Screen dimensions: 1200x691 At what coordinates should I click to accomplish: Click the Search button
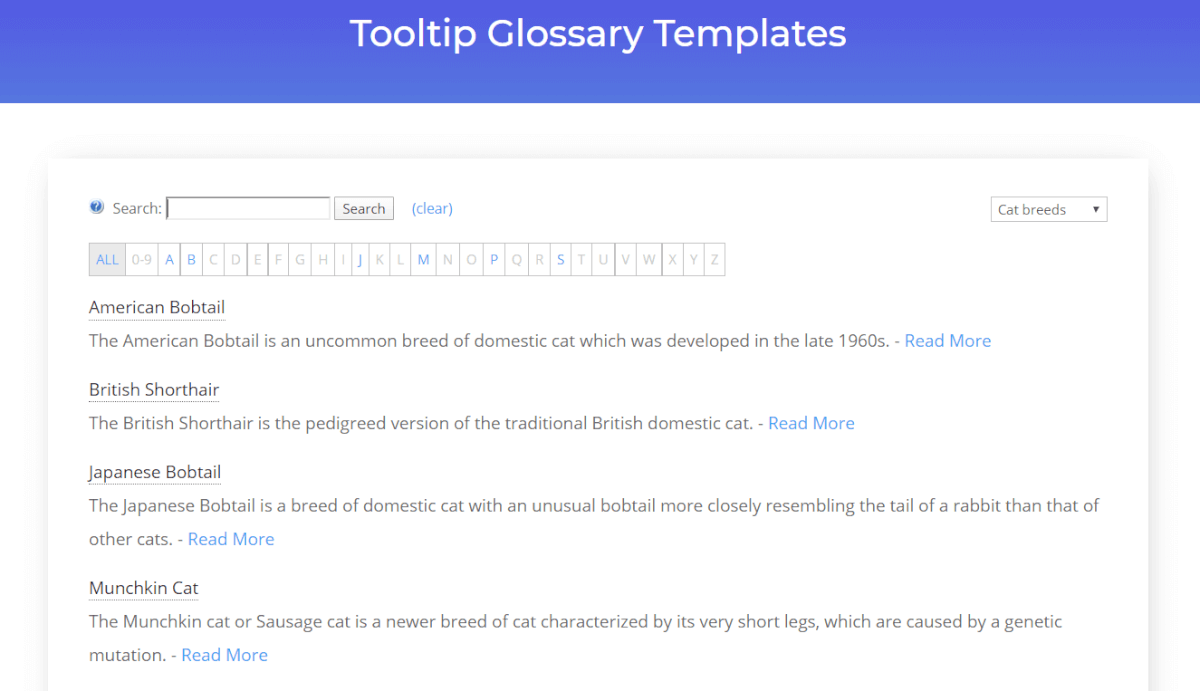[x=363, y=208]
